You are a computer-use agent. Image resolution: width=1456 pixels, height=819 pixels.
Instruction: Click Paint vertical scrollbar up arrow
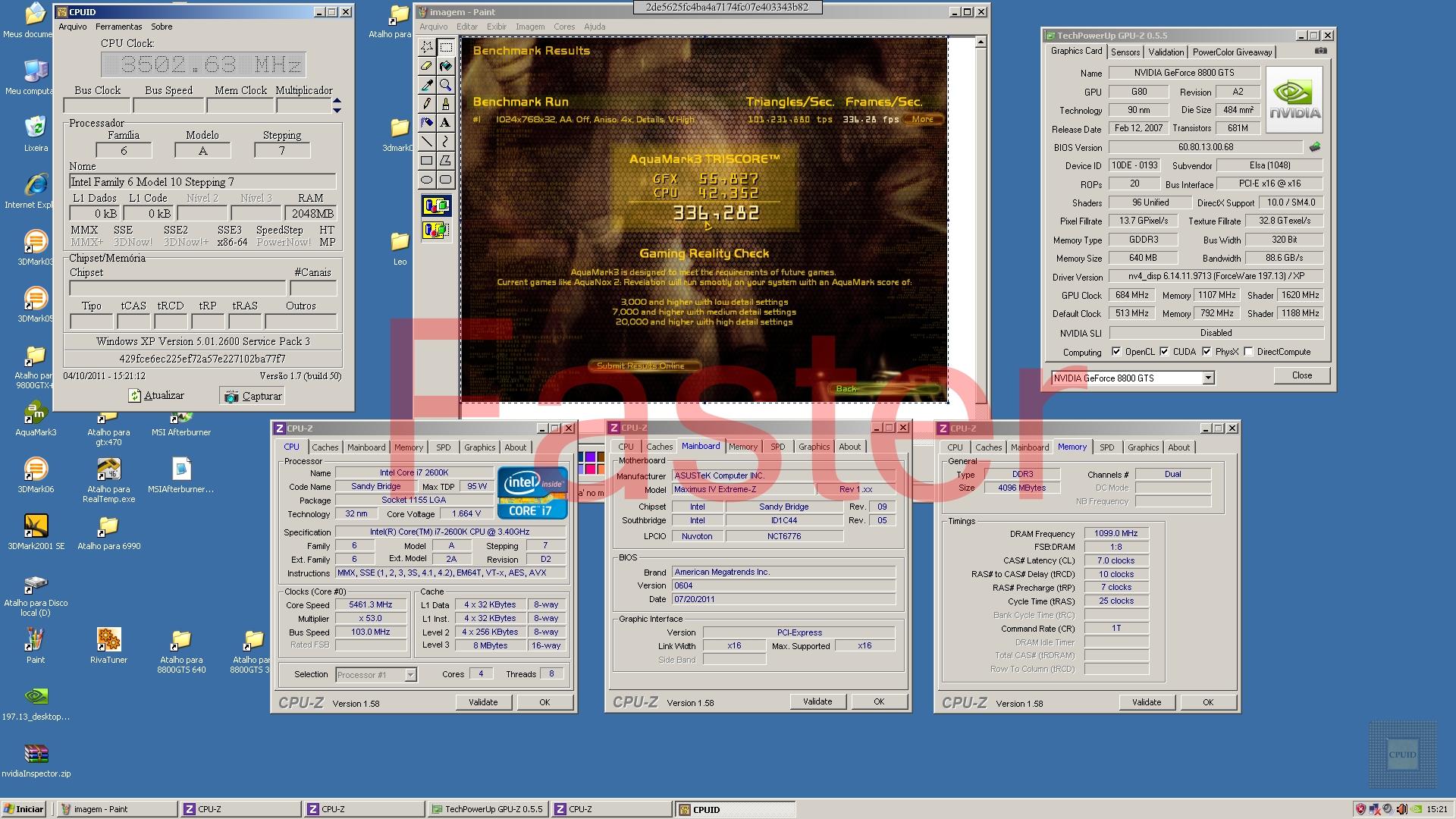[x=981, y=42]
